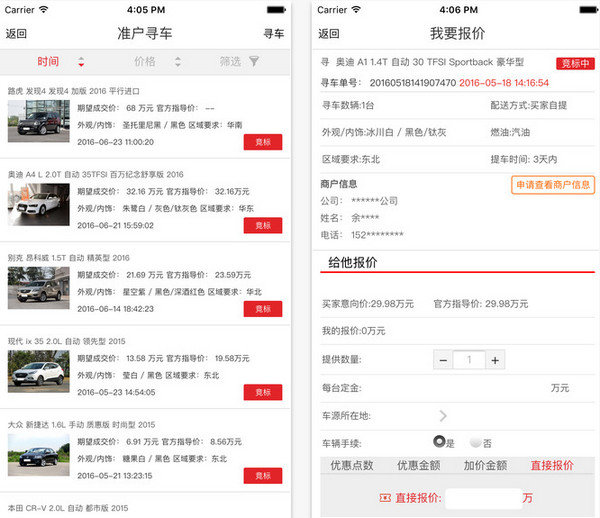The width and height of the screenshot is (600, 518).
Task: Click the Wi-Fi icon in right status bar
Action: point(356,10)
